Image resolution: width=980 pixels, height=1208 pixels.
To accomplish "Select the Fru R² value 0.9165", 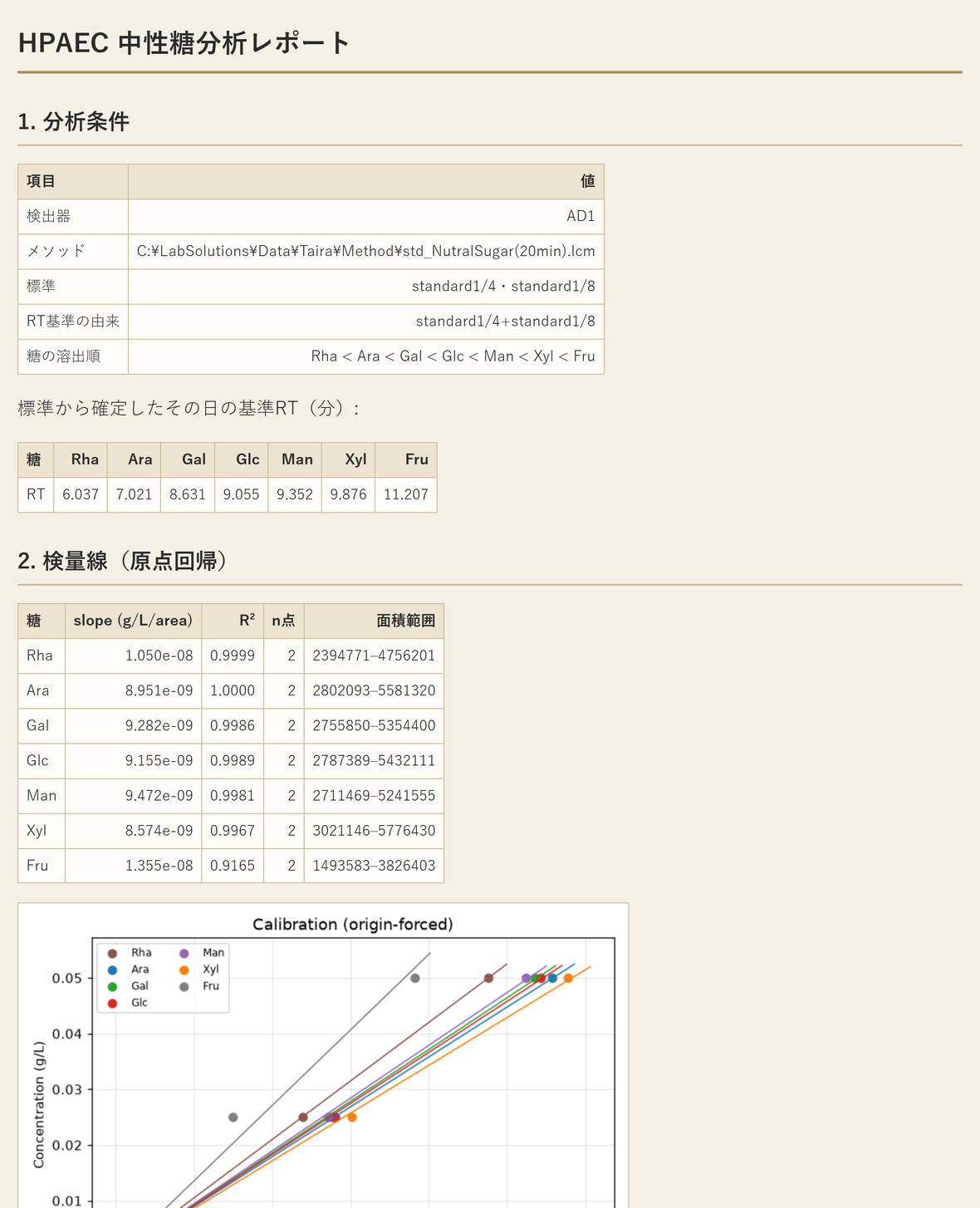I will click(x=233, y=865).
